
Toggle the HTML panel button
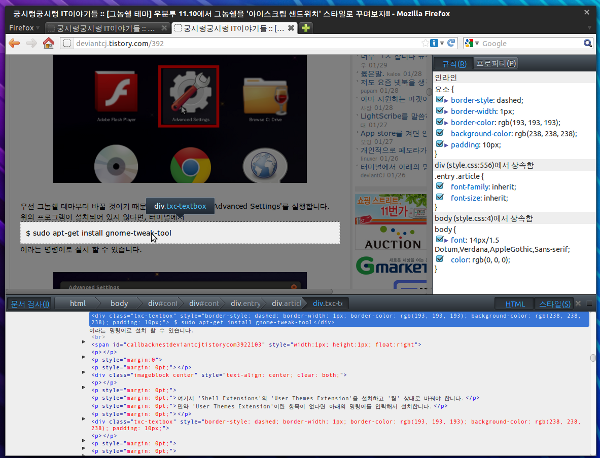tap(515, 304)
